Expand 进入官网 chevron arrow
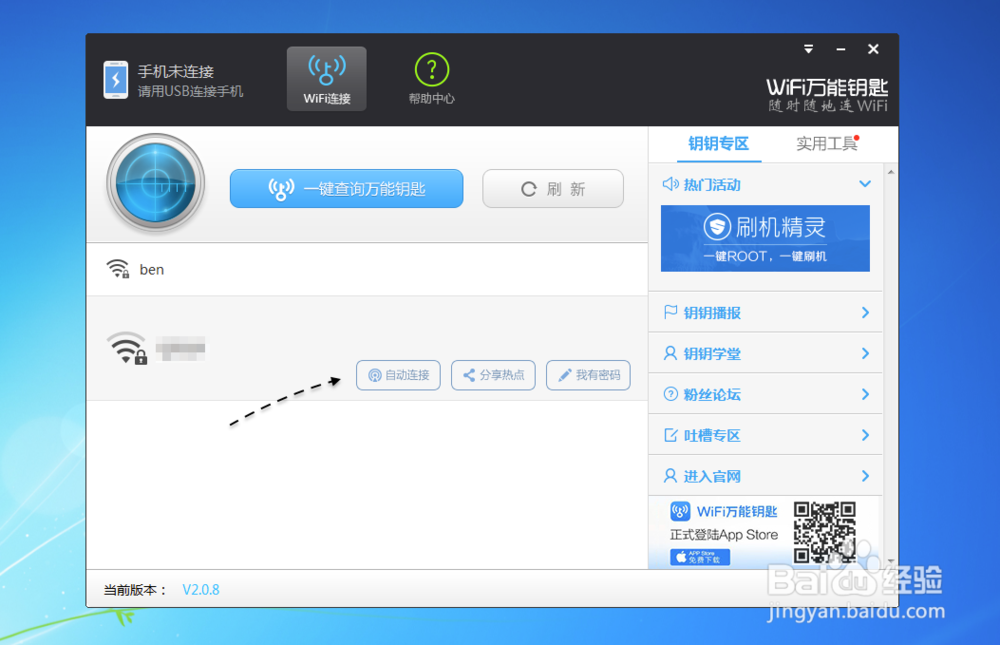 865,476
